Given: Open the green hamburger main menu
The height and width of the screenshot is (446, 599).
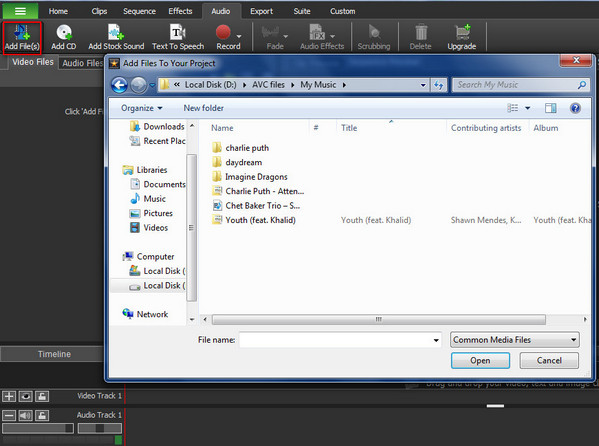Looking at the screenshot, I should pos(20,11).
